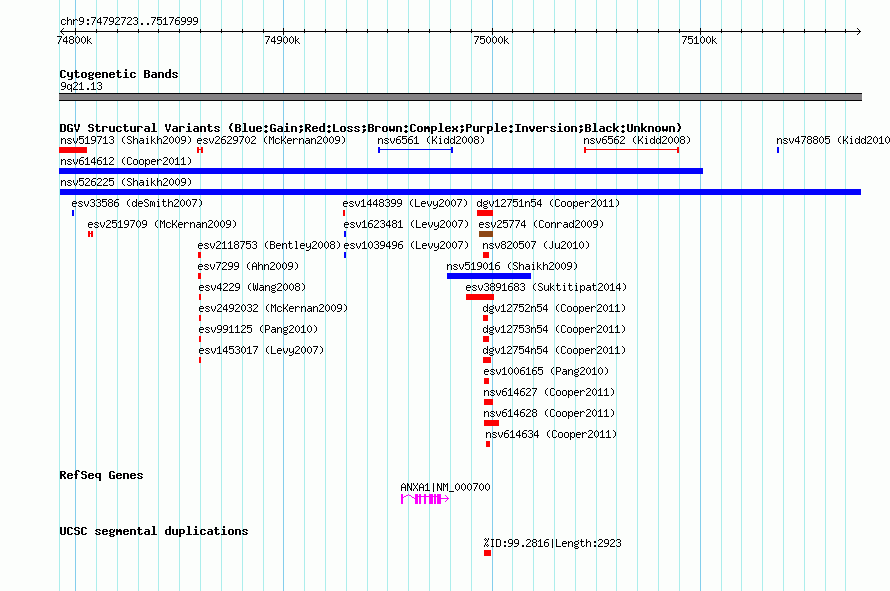Open the nsv820507 (Ju2010) label
This screenshot has width=890, height=591.
536,245
